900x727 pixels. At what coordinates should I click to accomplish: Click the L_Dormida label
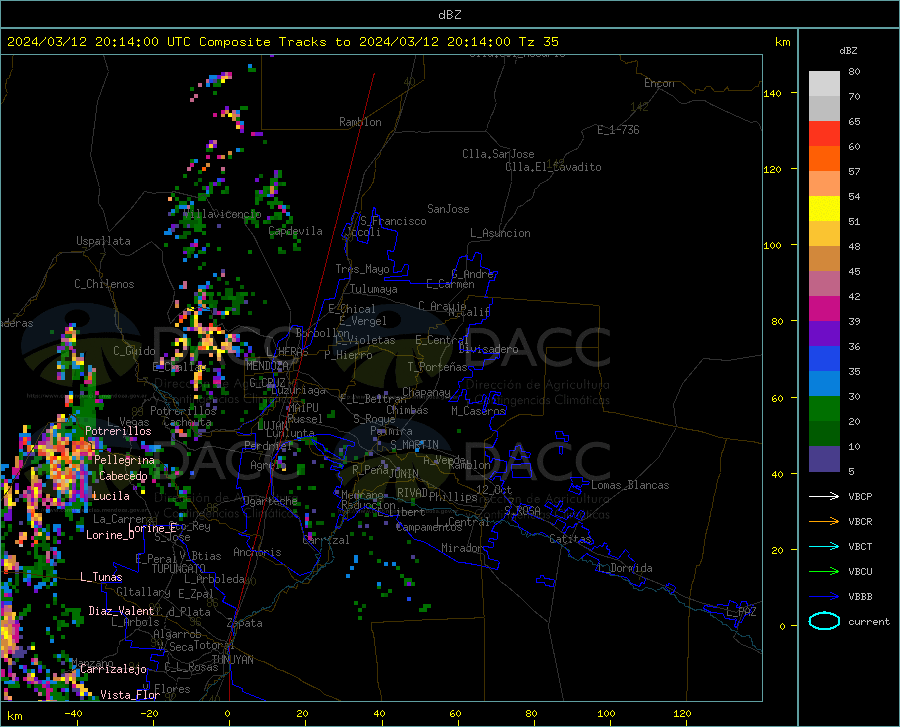click(624, 568)
